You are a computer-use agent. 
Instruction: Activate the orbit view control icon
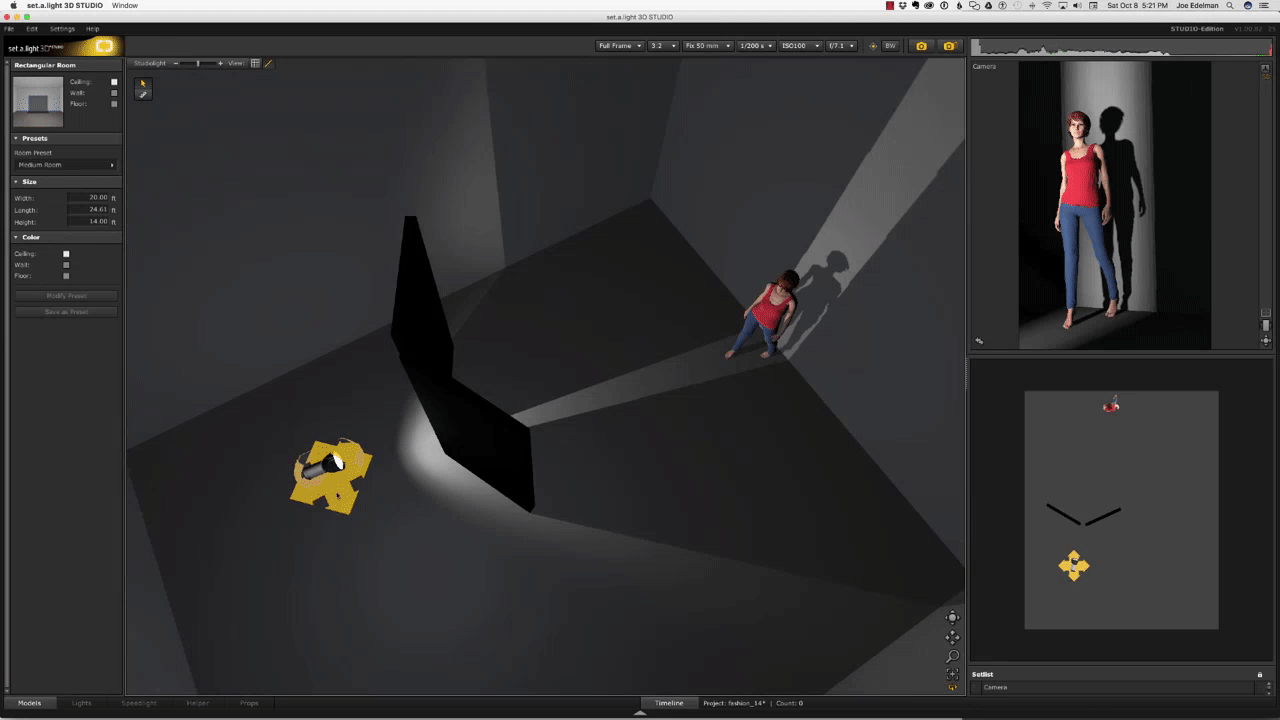pyautogui.click(x=952, y=617)
